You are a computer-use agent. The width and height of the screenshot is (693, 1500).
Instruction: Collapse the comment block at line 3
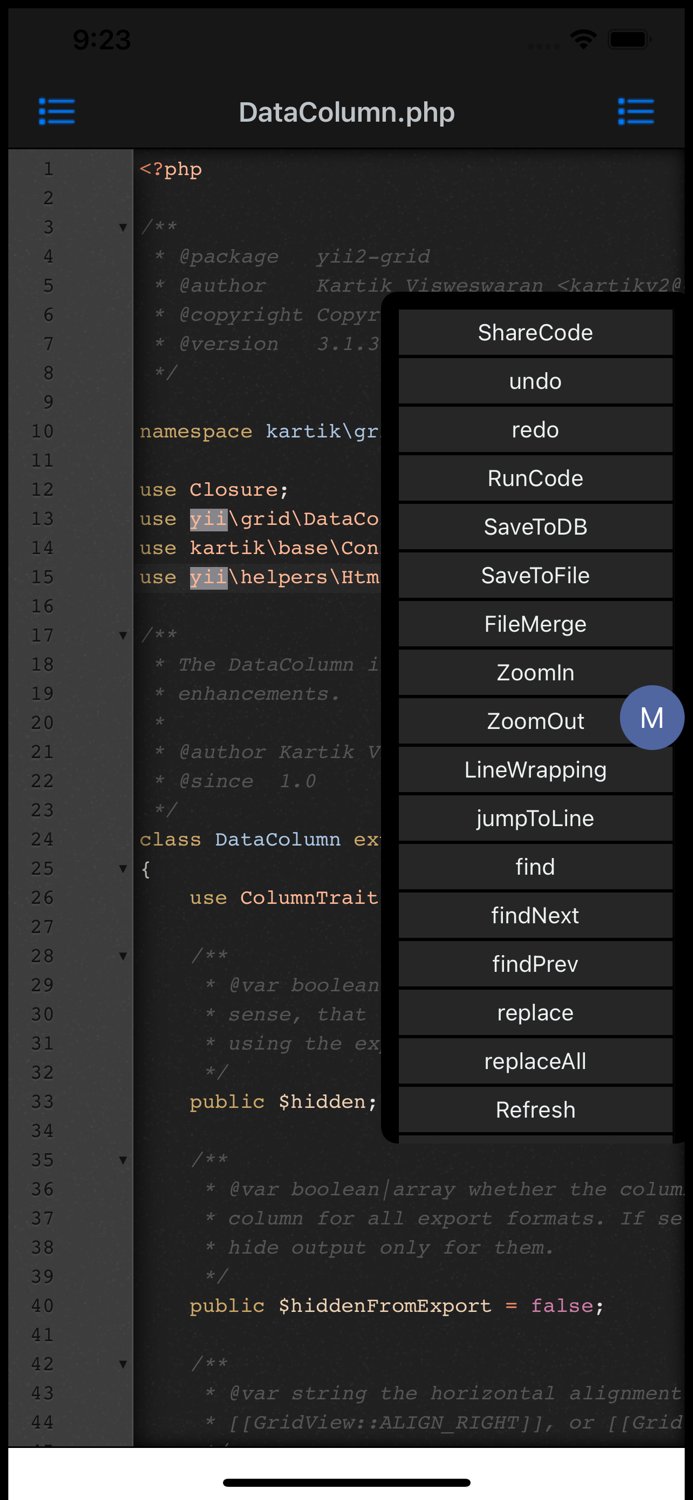(122, 227)
